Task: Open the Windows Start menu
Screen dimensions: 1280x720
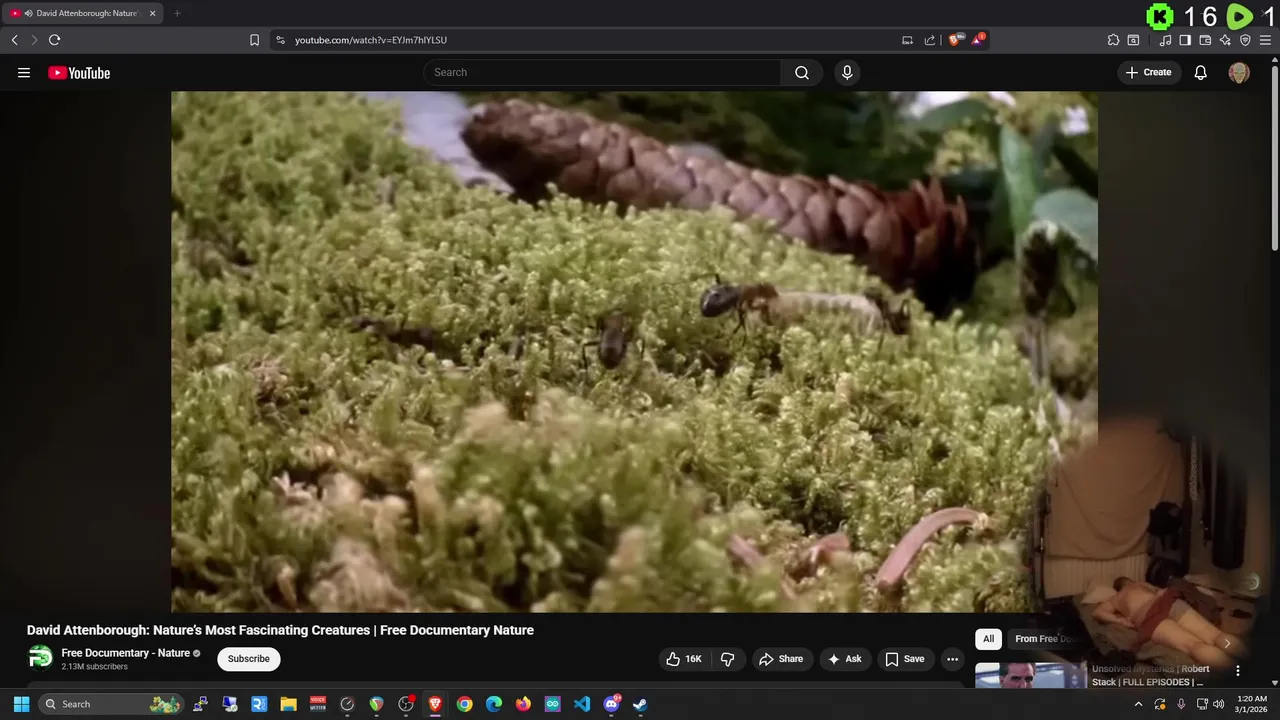Action: point(21,704)
